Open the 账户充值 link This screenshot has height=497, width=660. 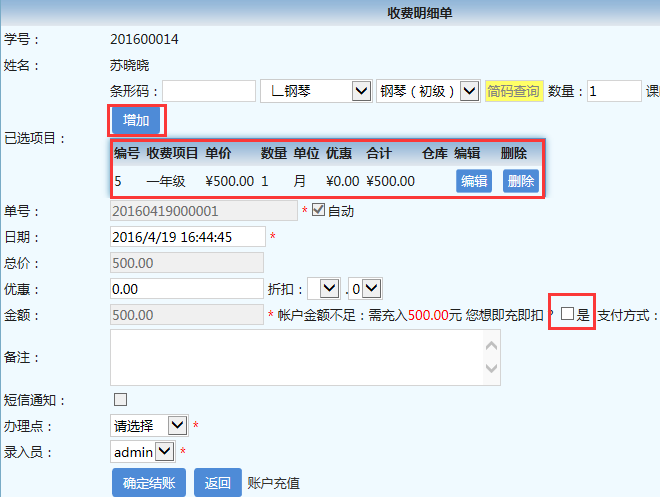pos(273,483)
